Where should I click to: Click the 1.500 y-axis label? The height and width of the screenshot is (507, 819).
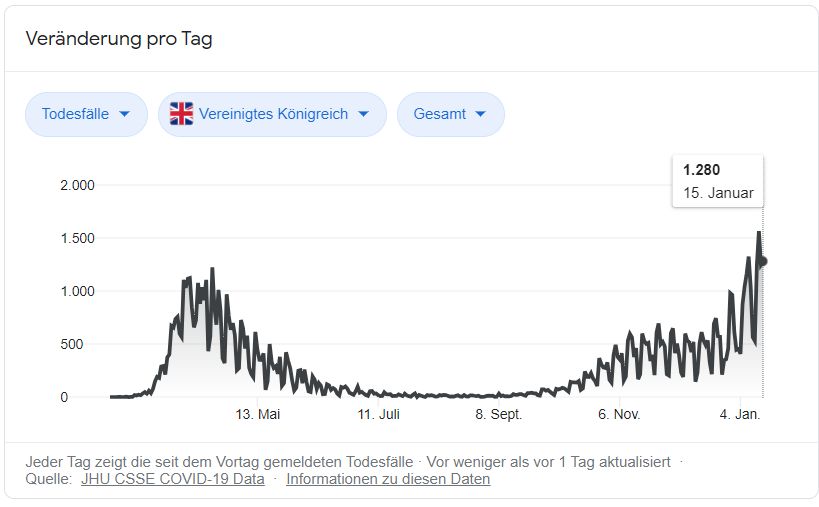77,238
